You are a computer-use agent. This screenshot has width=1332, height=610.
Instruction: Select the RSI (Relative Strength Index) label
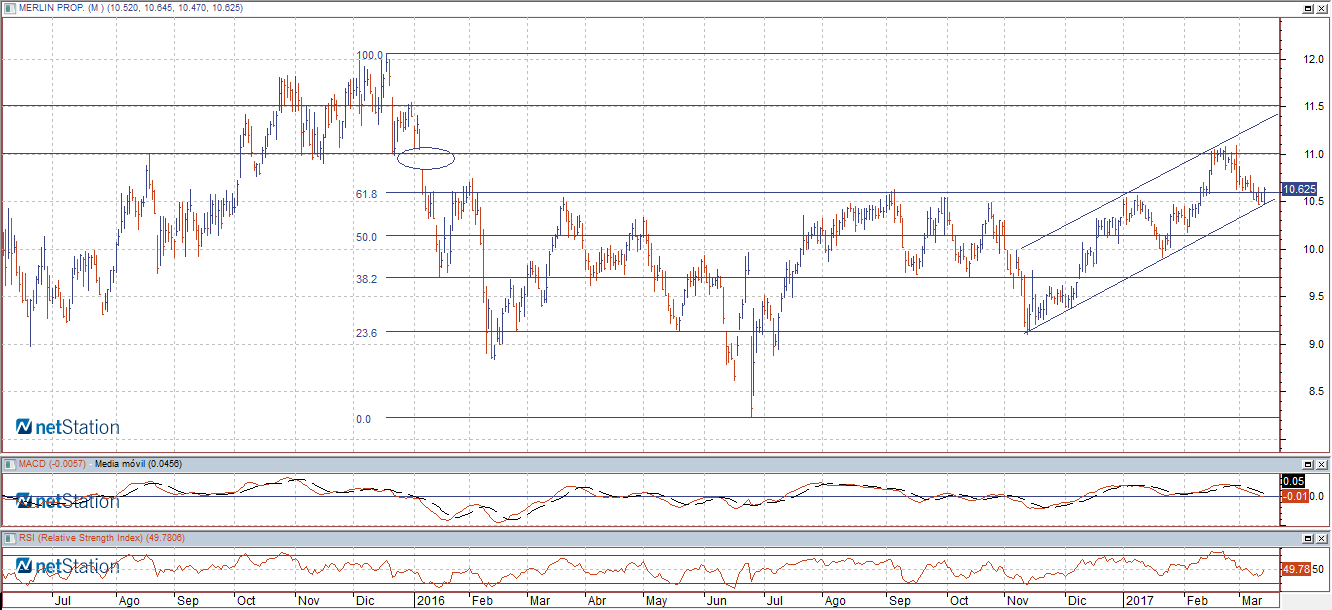(x=82, y=538)
